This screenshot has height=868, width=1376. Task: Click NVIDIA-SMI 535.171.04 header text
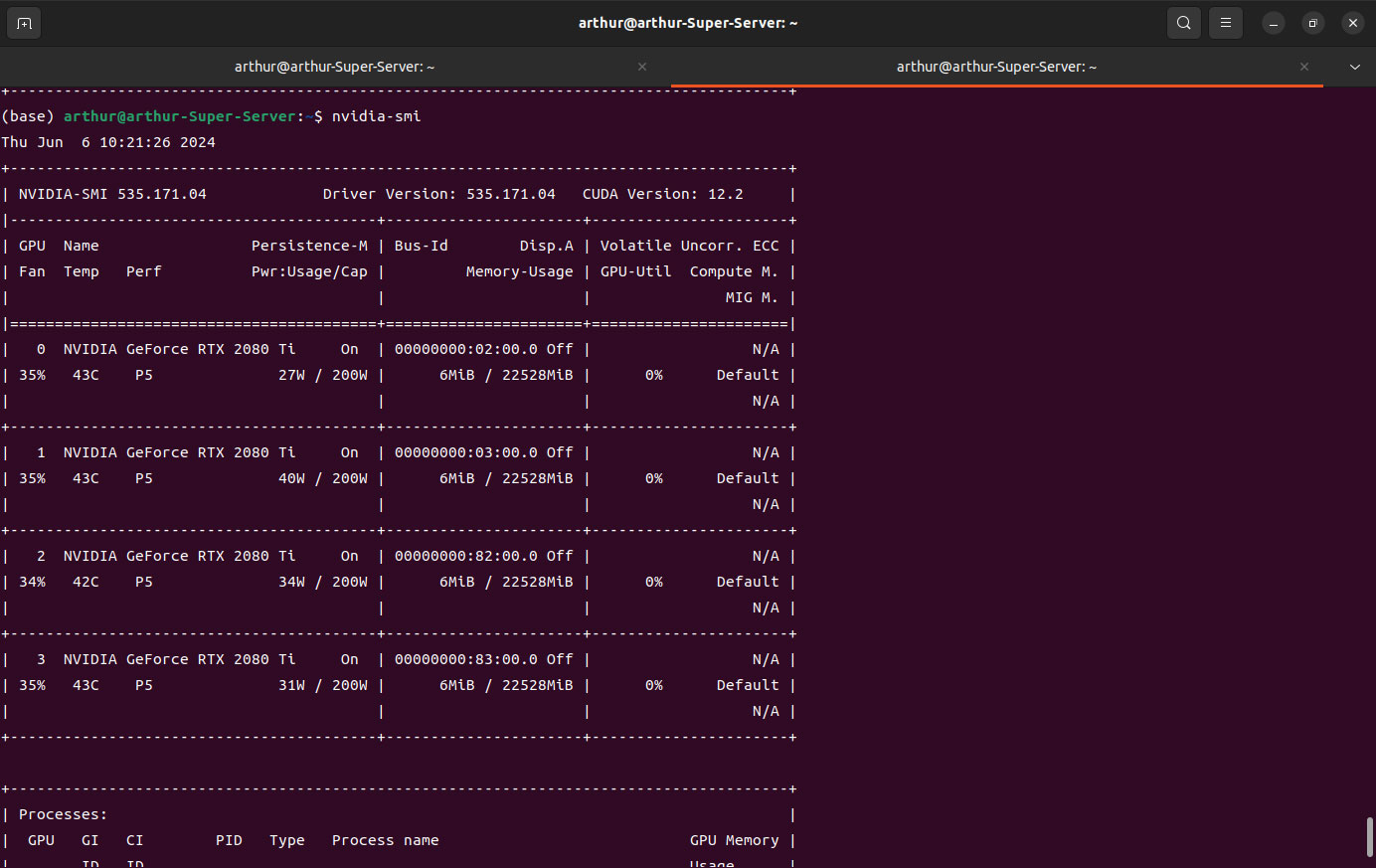(x=112, y=194)
